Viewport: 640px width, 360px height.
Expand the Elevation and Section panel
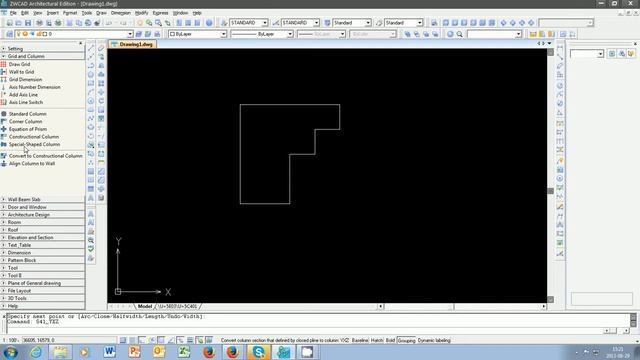pos(42,238)
